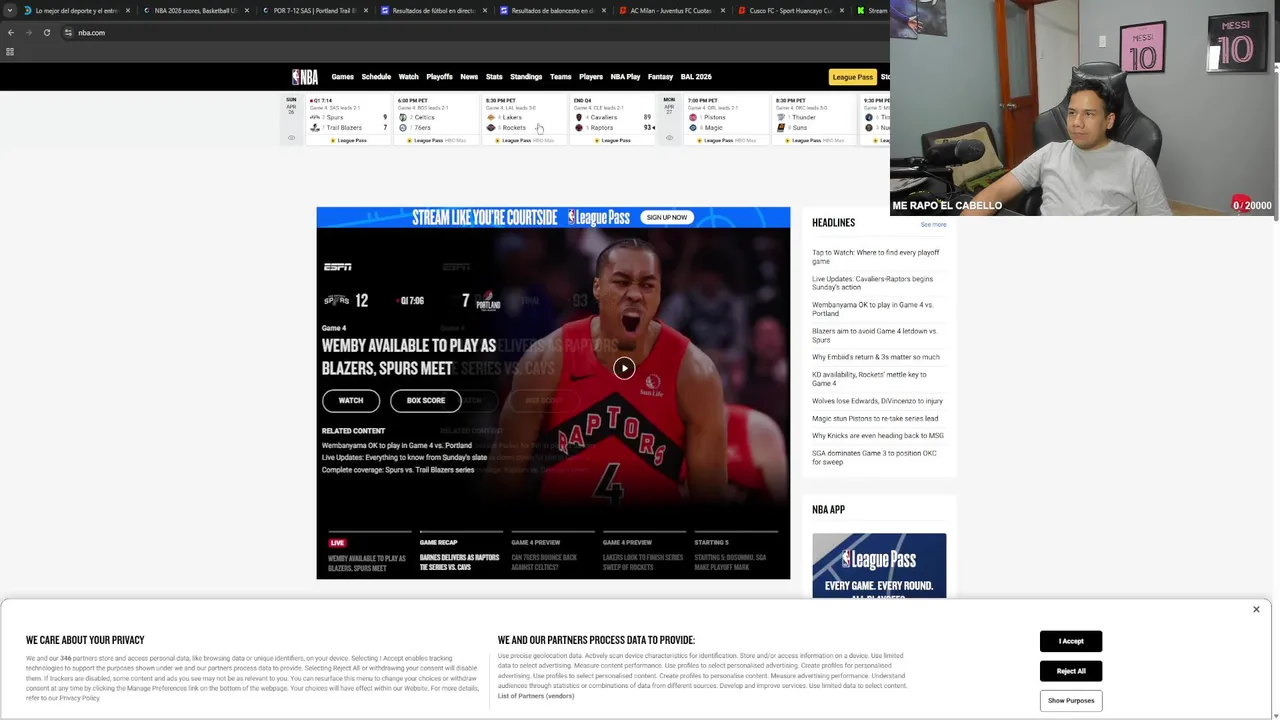This screenshot has height=720, width=1280.
Task: Open the Games menu item
Action: [x=343, y=77]
